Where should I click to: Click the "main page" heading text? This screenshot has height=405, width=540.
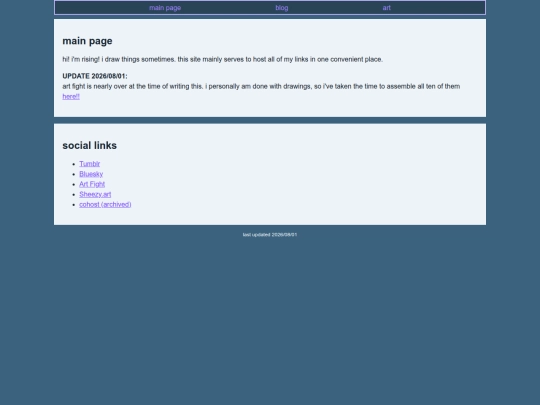tap(87, 41)
